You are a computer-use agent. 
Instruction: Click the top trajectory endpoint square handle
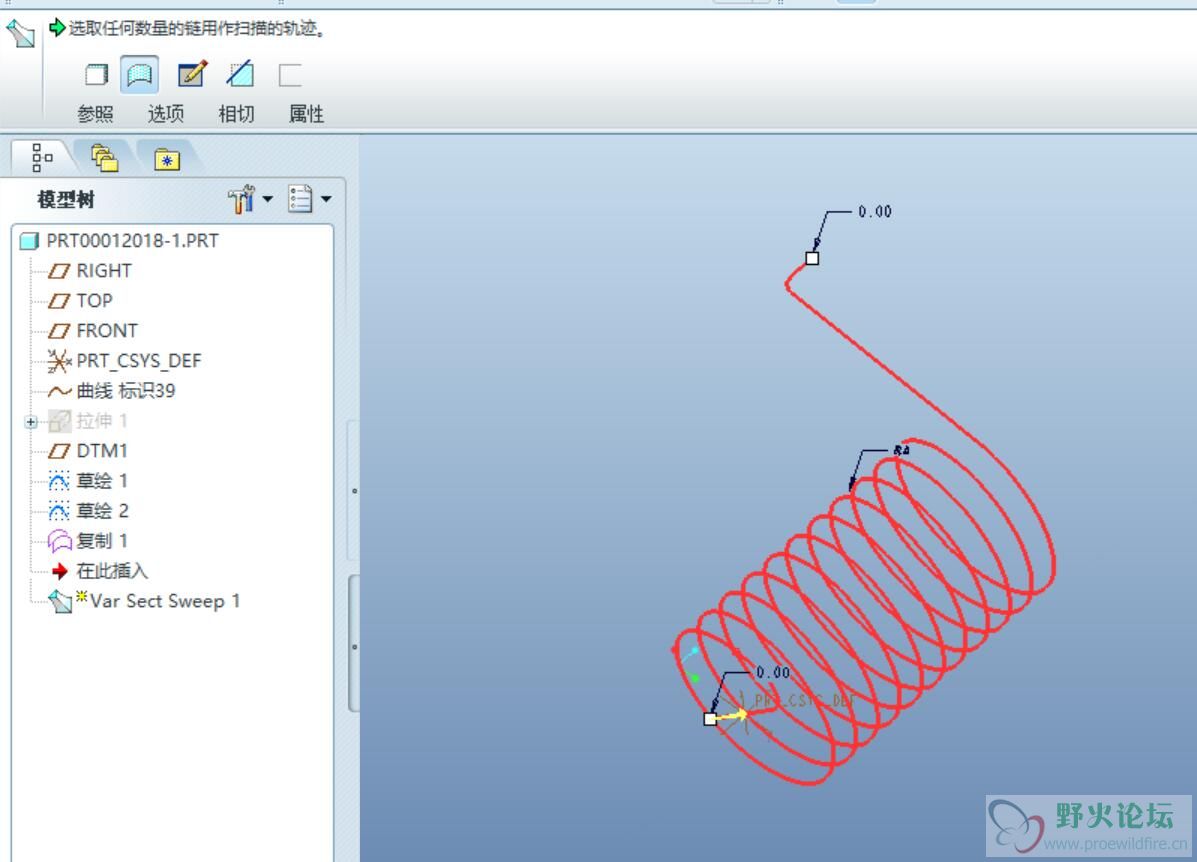[812, 258]
